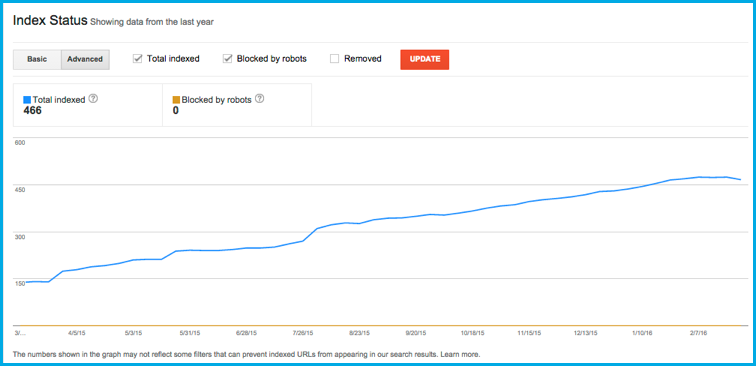The height and width of the screenshot is (366, 756).
Task: Switch to the Basic tab
Action: pos(37,59)
